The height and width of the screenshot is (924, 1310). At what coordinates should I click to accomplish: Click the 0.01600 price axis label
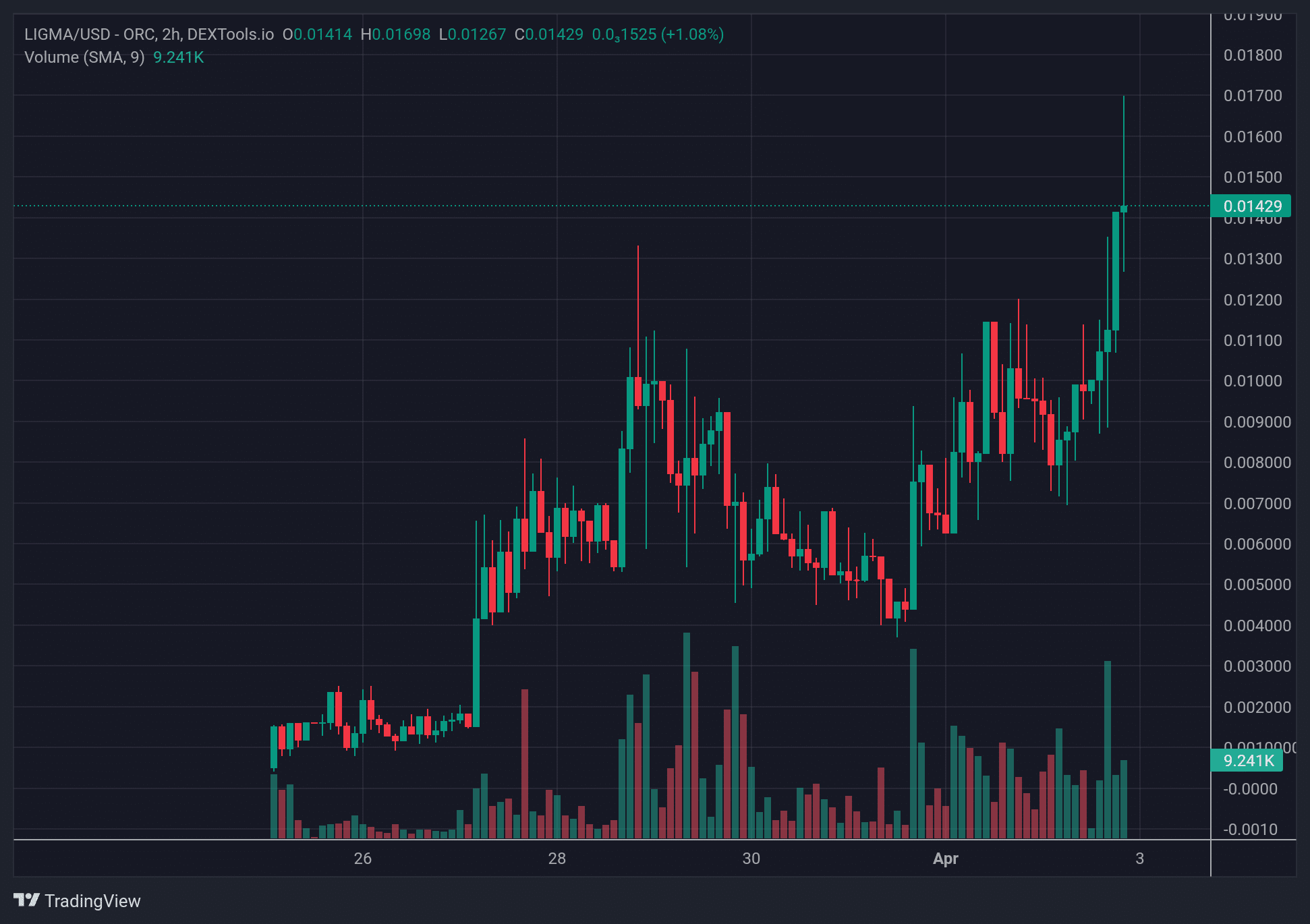1253,137
